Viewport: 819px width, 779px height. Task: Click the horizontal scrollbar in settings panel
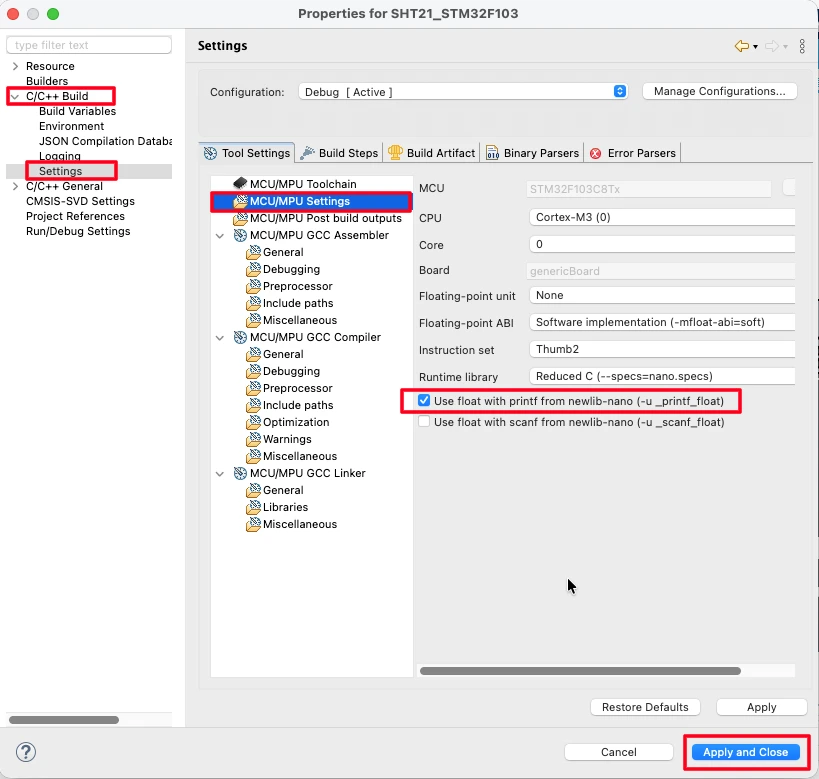[580, 671]
